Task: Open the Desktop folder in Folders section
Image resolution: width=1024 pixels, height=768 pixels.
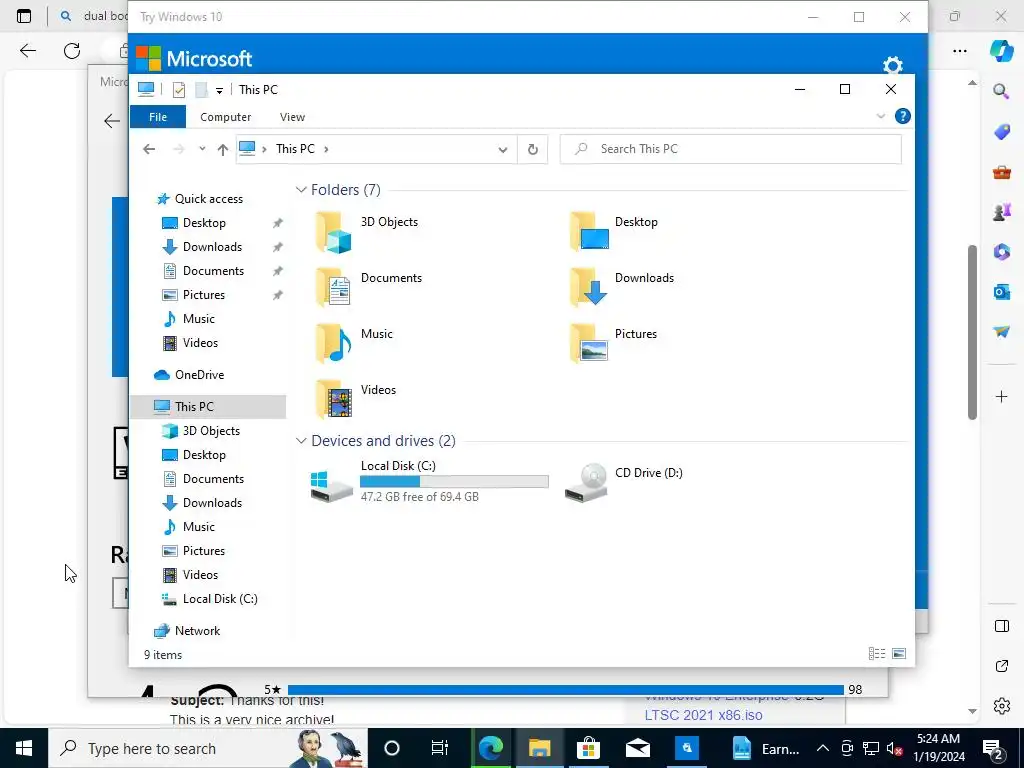Action: [589, 231]
